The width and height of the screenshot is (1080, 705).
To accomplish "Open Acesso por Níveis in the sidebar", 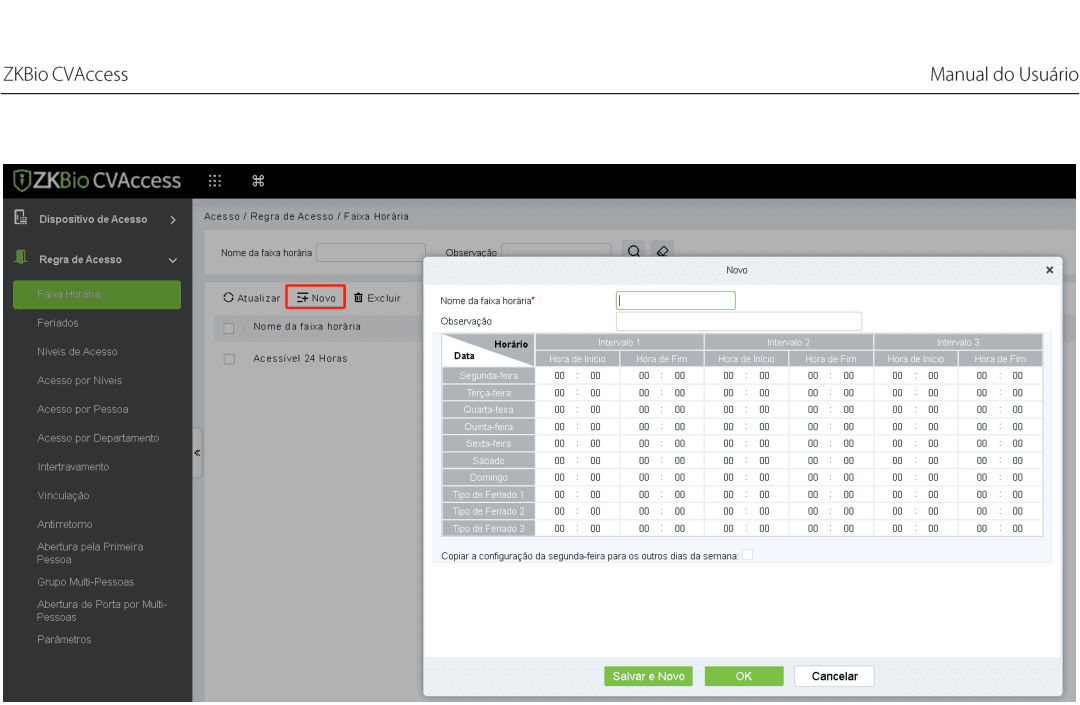I will pyautogui.click(x=79, y=381).
